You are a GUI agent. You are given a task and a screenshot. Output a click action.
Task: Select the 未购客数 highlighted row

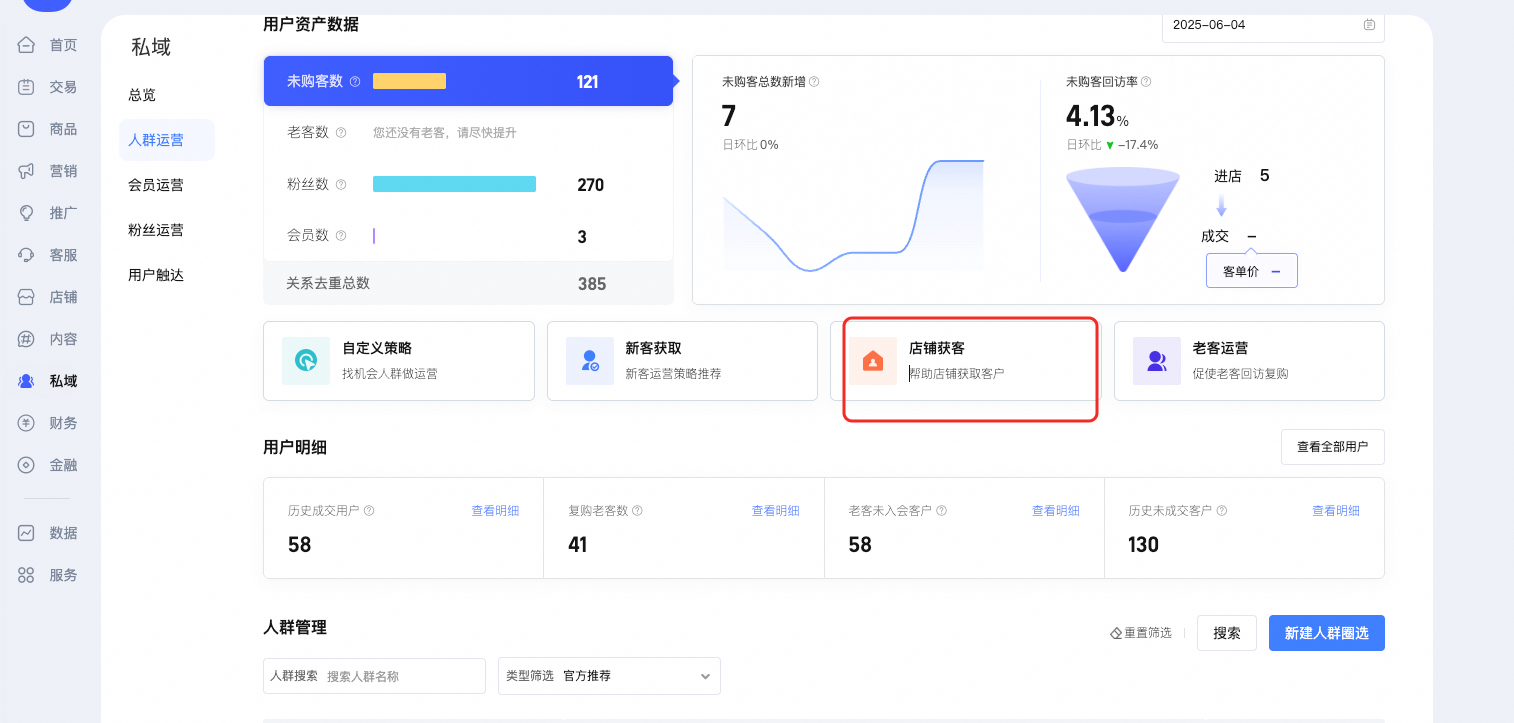468,81
